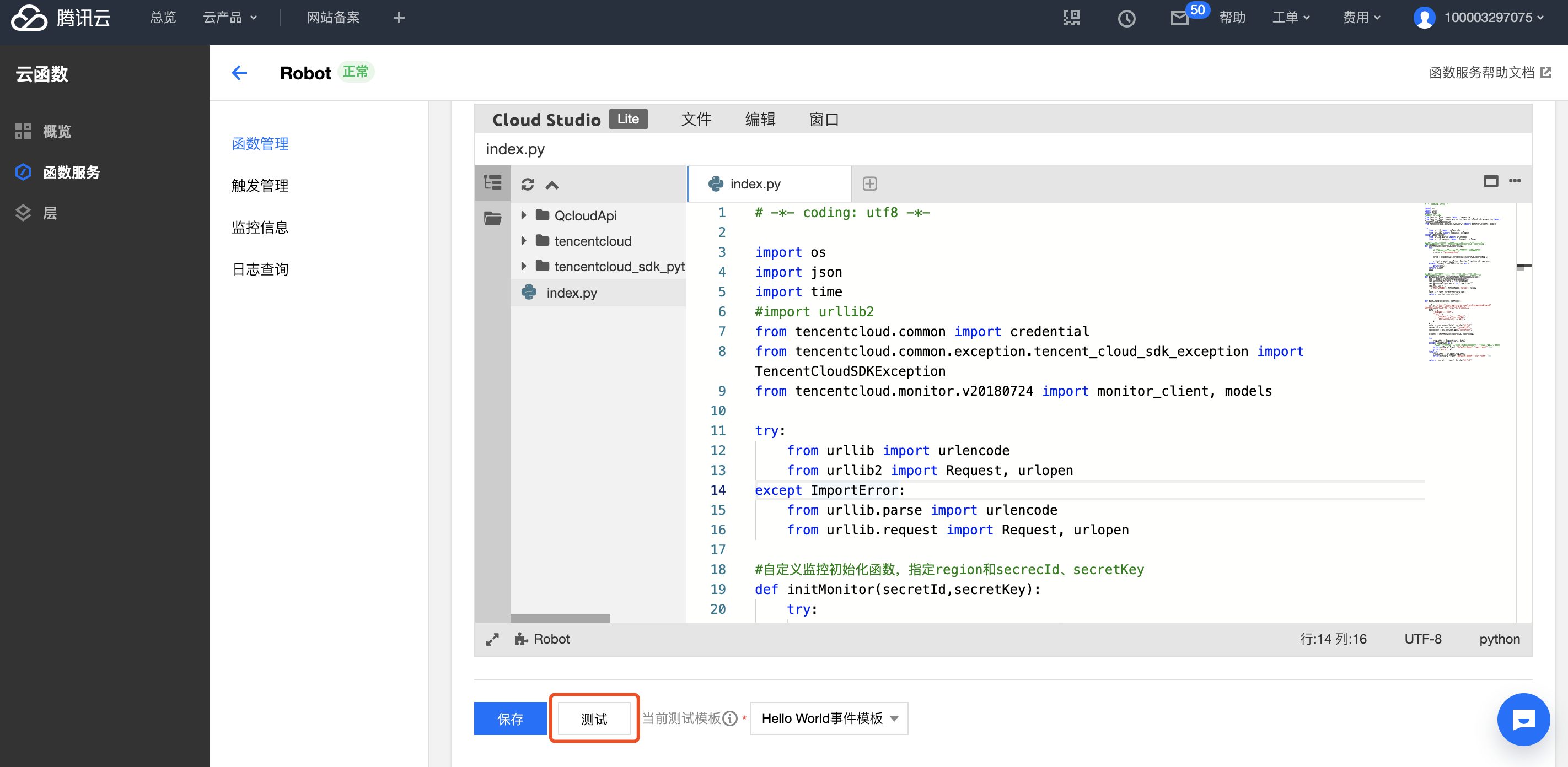
Task: Click the 保存 button
Action: tap(509, 719)
